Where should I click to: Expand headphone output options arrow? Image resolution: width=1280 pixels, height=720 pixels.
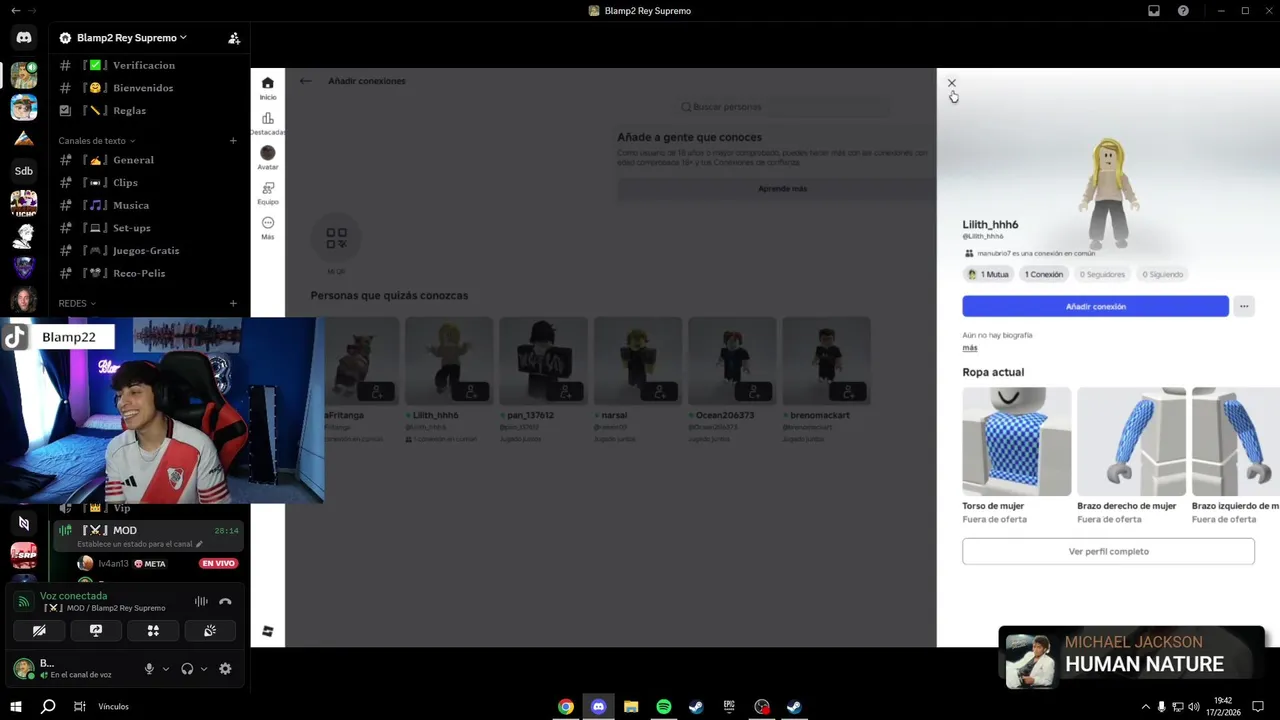pos(204,669)
